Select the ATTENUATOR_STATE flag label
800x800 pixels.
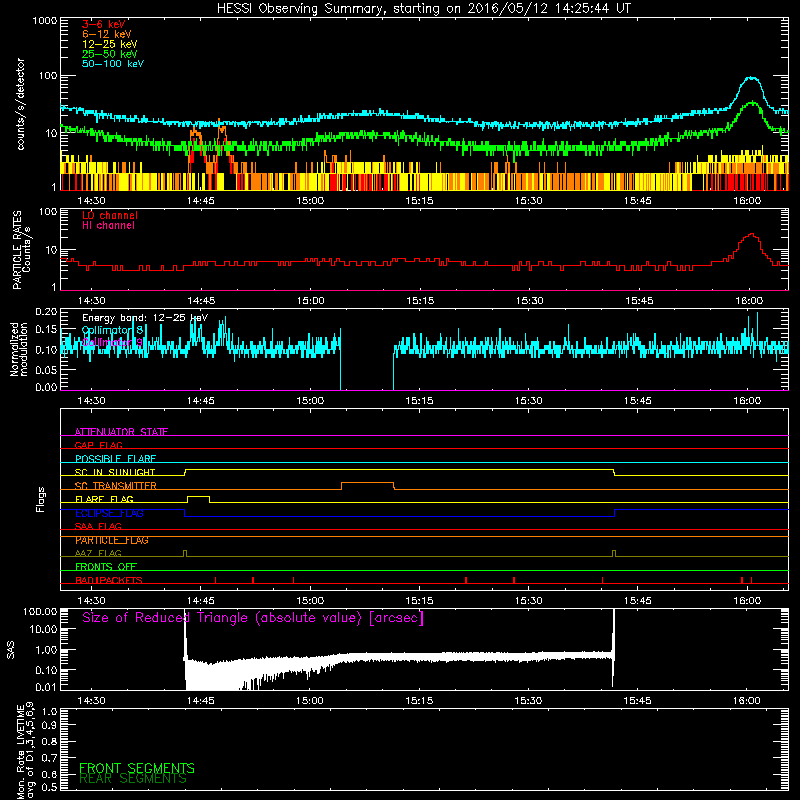(x=121, y=432)
